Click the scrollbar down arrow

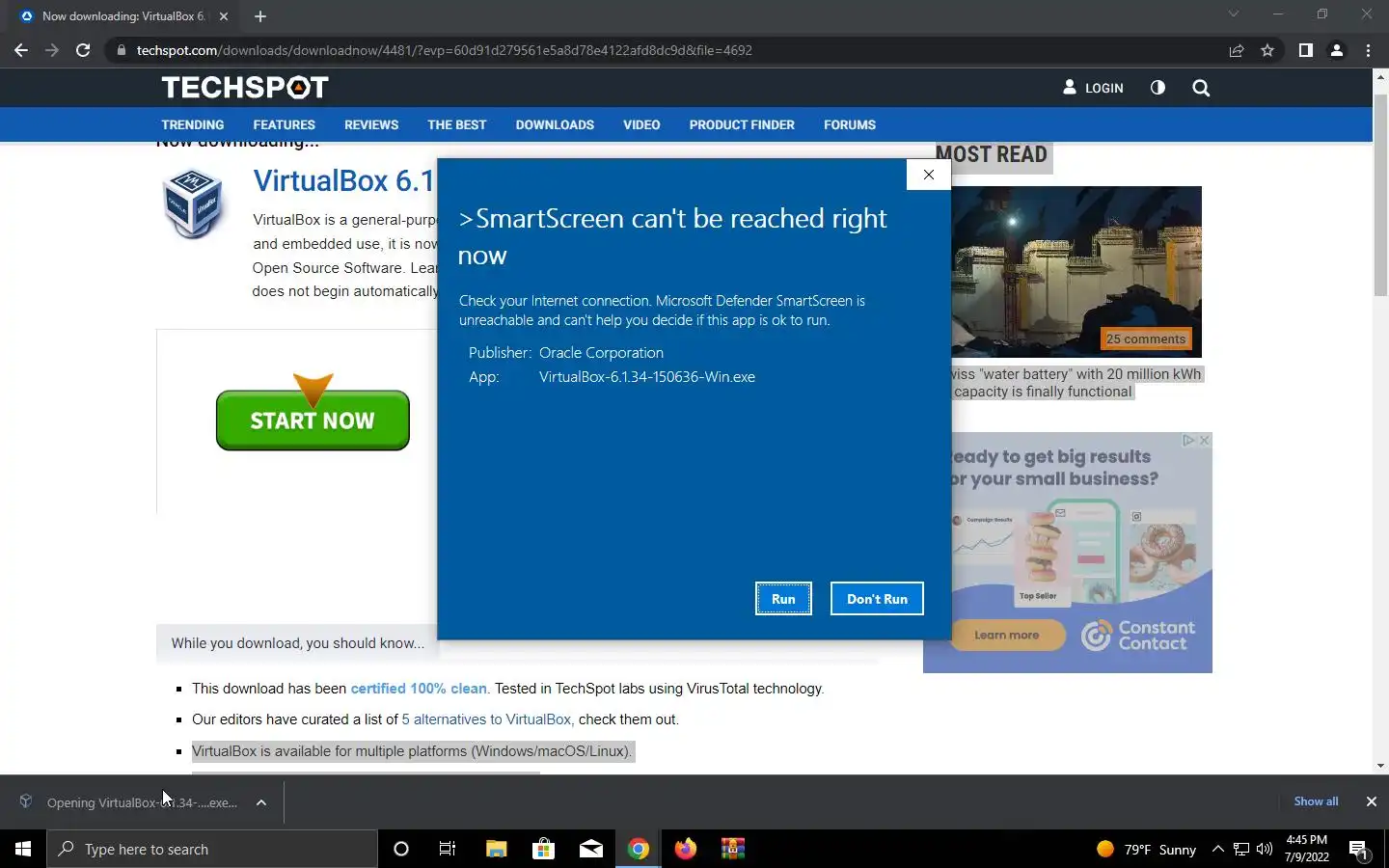pos(1380,766)
